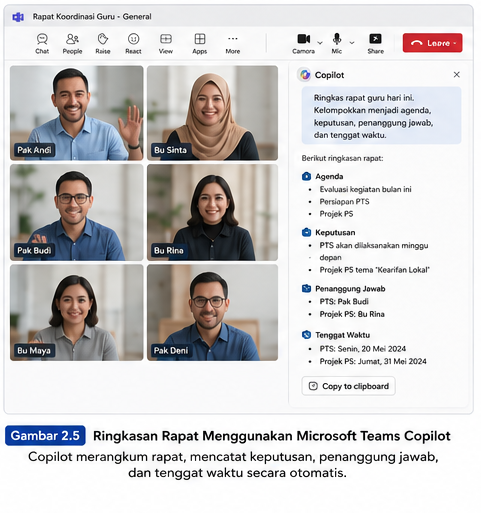Change the meeting View layout
The width and height of the screenshot is (481, 513).
[166, 44]
